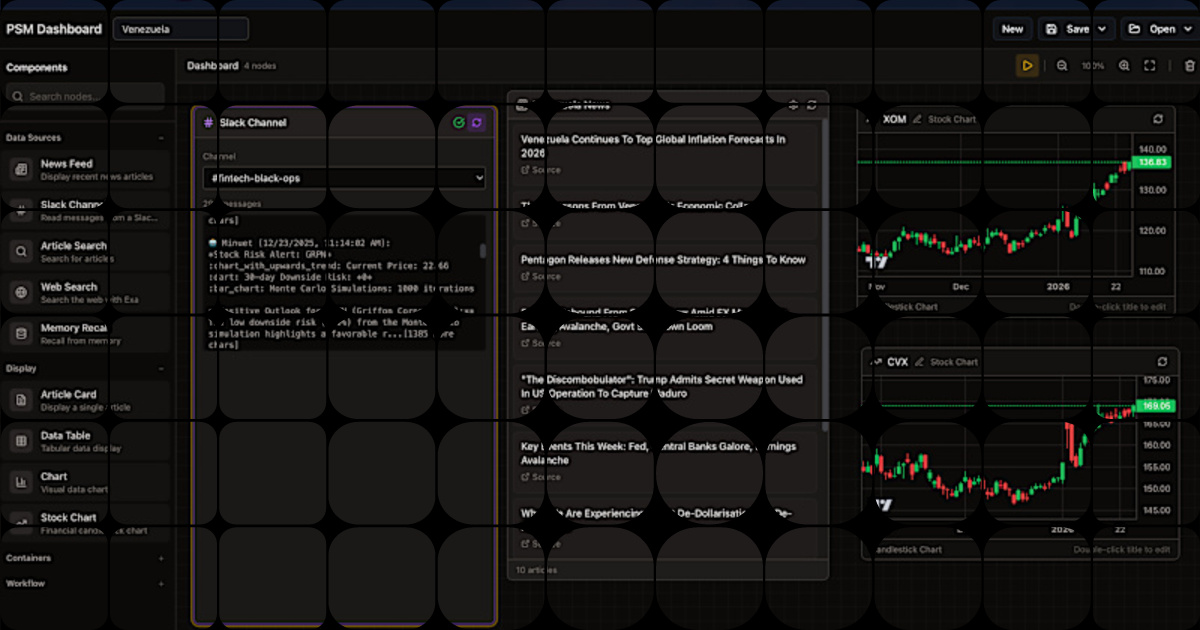Click the CVX chart trend icon
The image size is (1200, 630).
tap(874, 362)
